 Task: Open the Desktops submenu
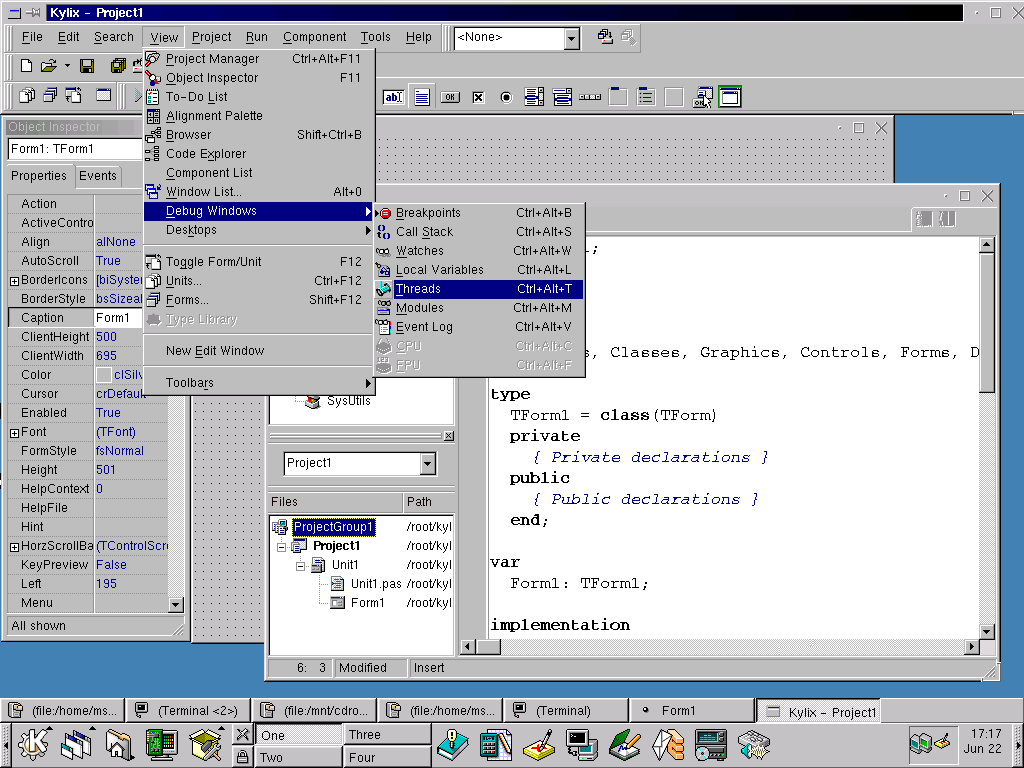point(259,230)
